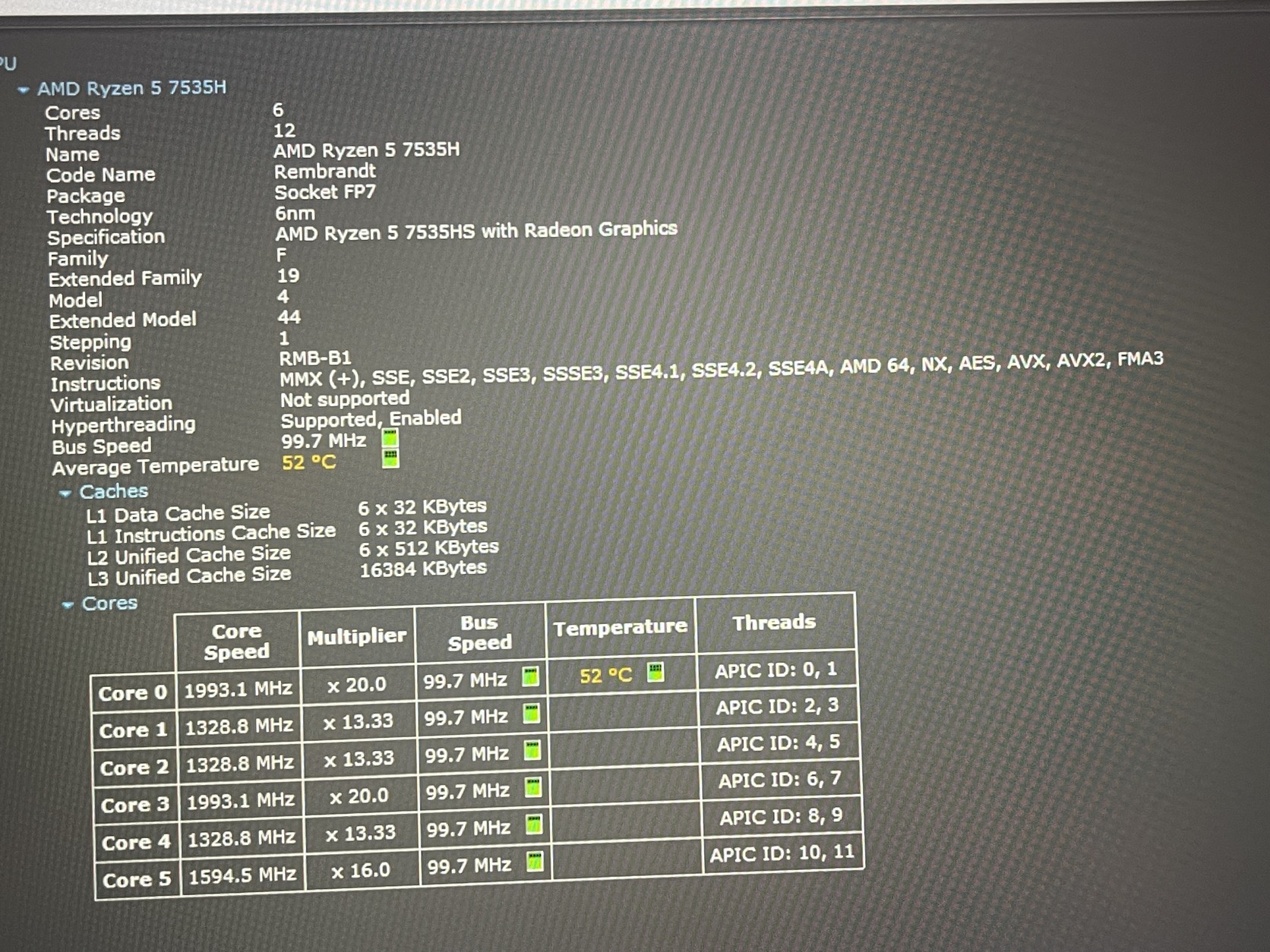The image size is (1270, 952).
Task: Click the threads cell APIC ID: 4, 5
Action: 779,743
